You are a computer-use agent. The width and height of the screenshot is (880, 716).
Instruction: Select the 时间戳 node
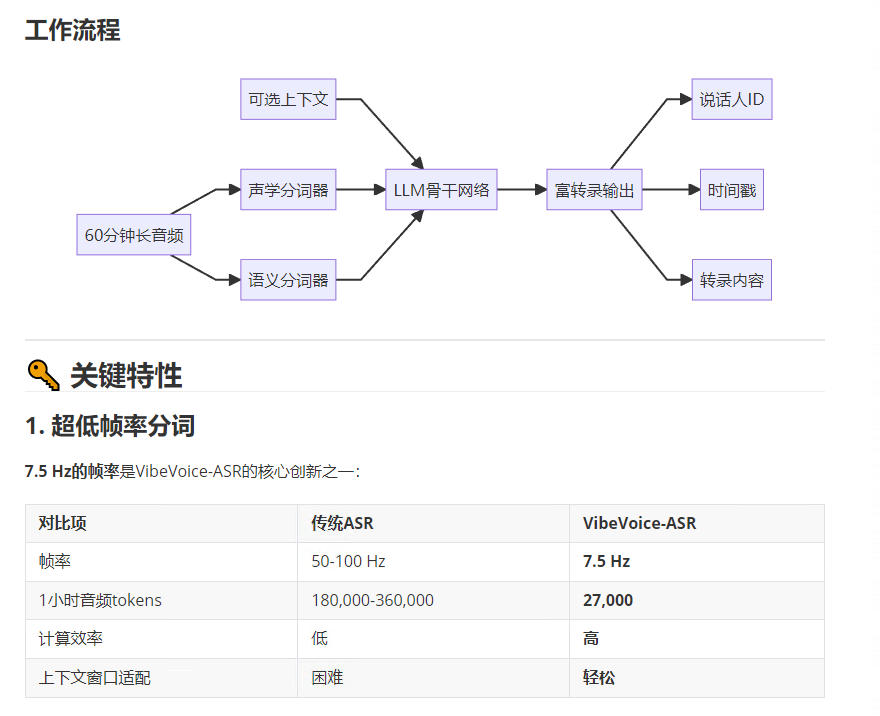[732, 190]
